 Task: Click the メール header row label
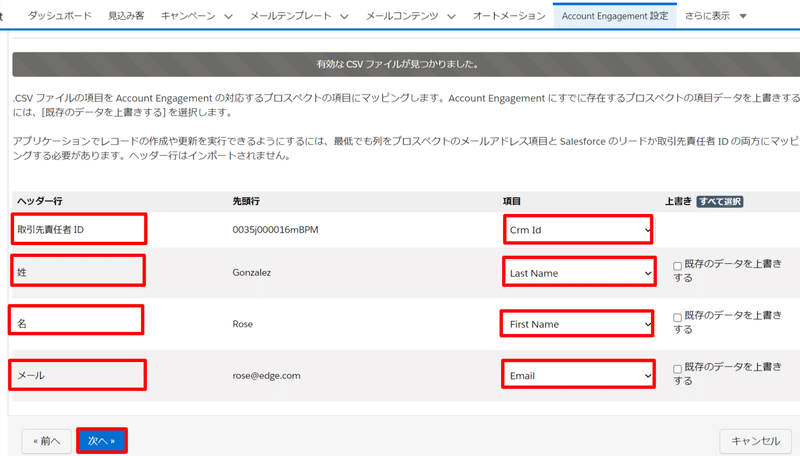[x=31, y=375]
